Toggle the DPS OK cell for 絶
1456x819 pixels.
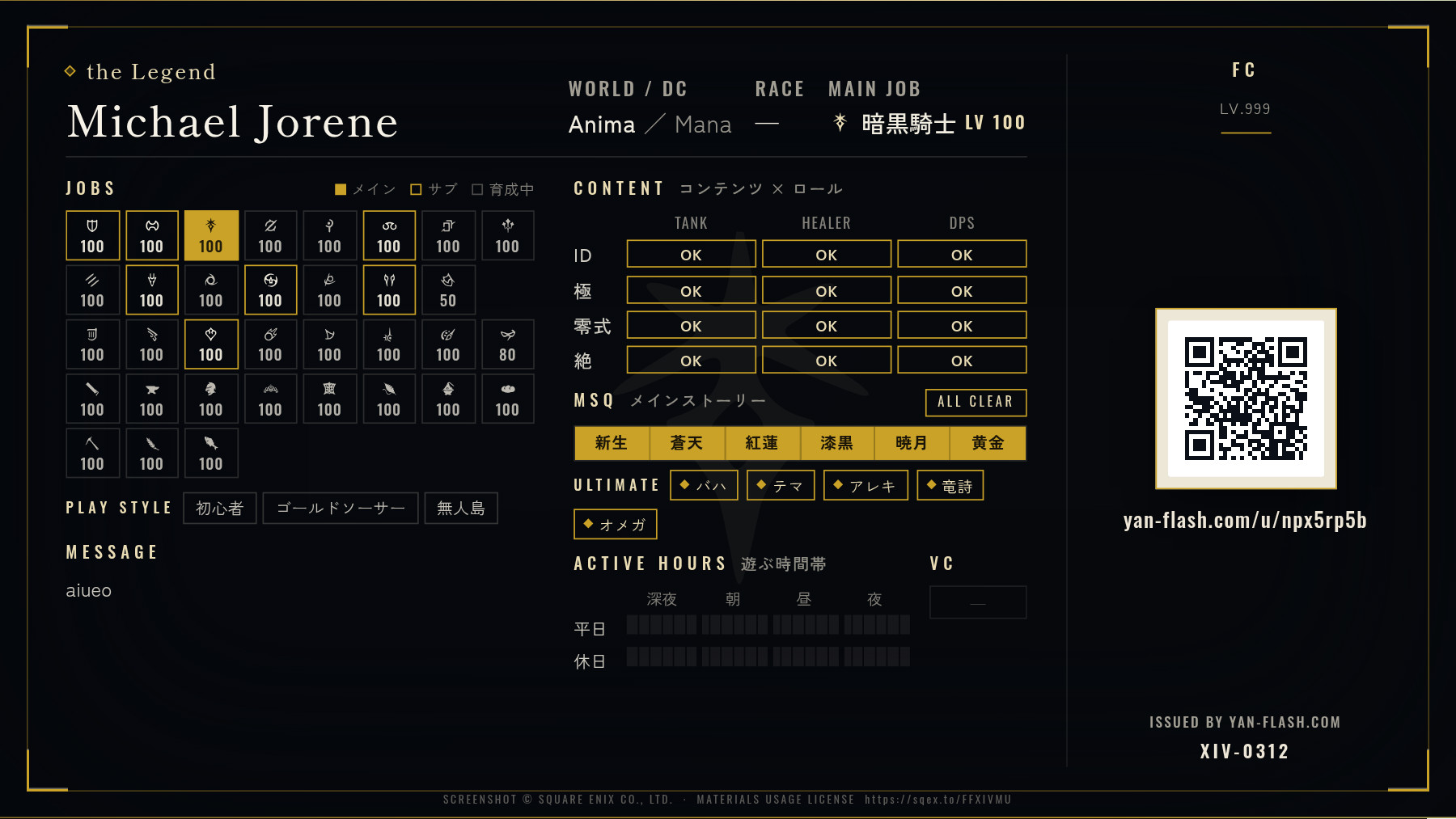pyautogui.click(x=962, y=360)
